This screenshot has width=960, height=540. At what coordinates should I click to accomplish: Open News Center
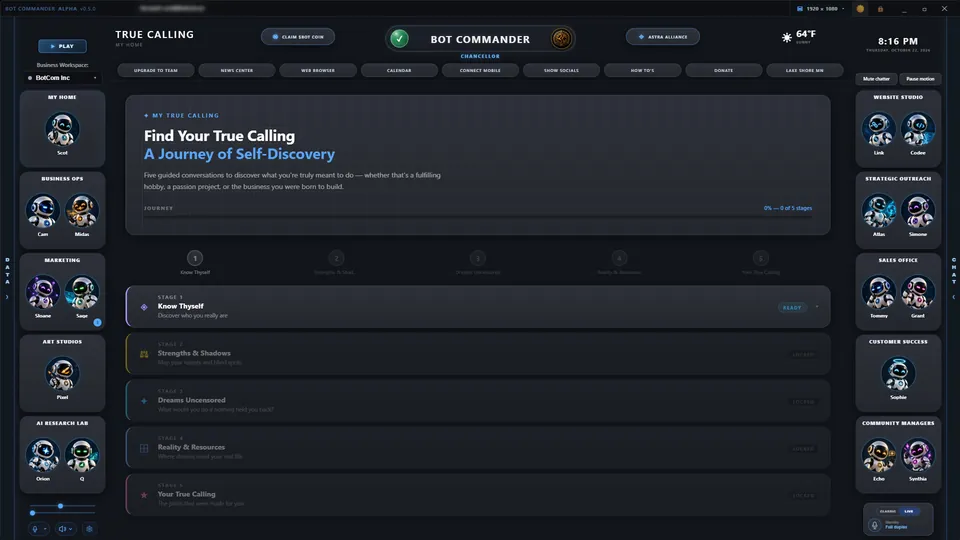click(237, 70)
